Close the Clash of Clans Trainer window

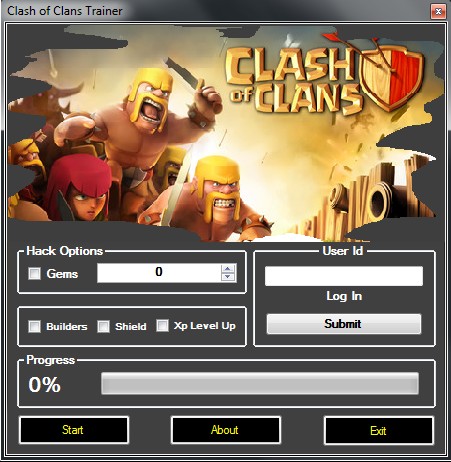(x=438, y=12)
